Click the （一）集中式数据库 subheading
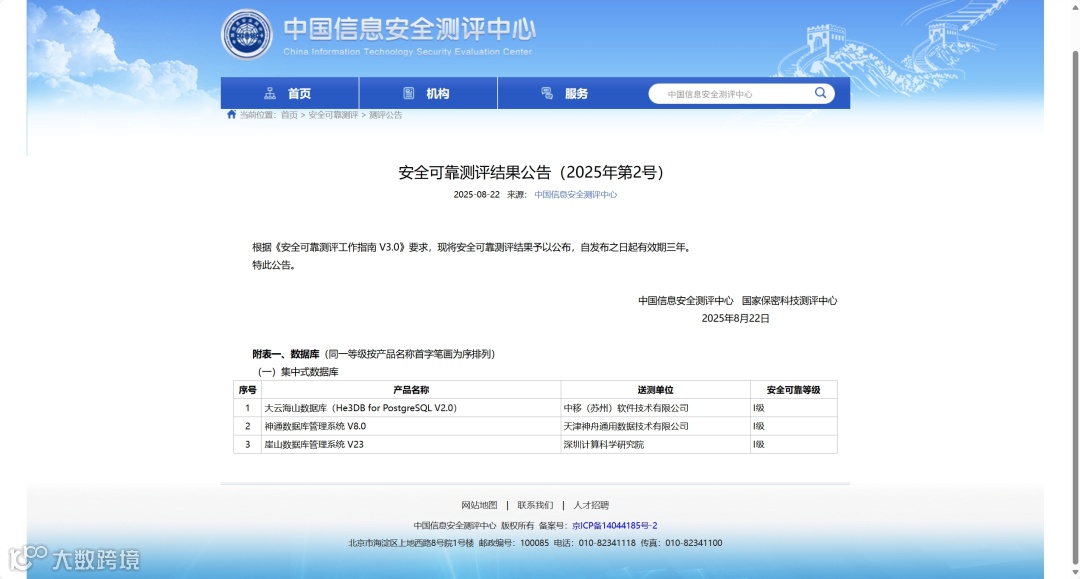Screen dimensions: 1080x579 tap(298, 372)
